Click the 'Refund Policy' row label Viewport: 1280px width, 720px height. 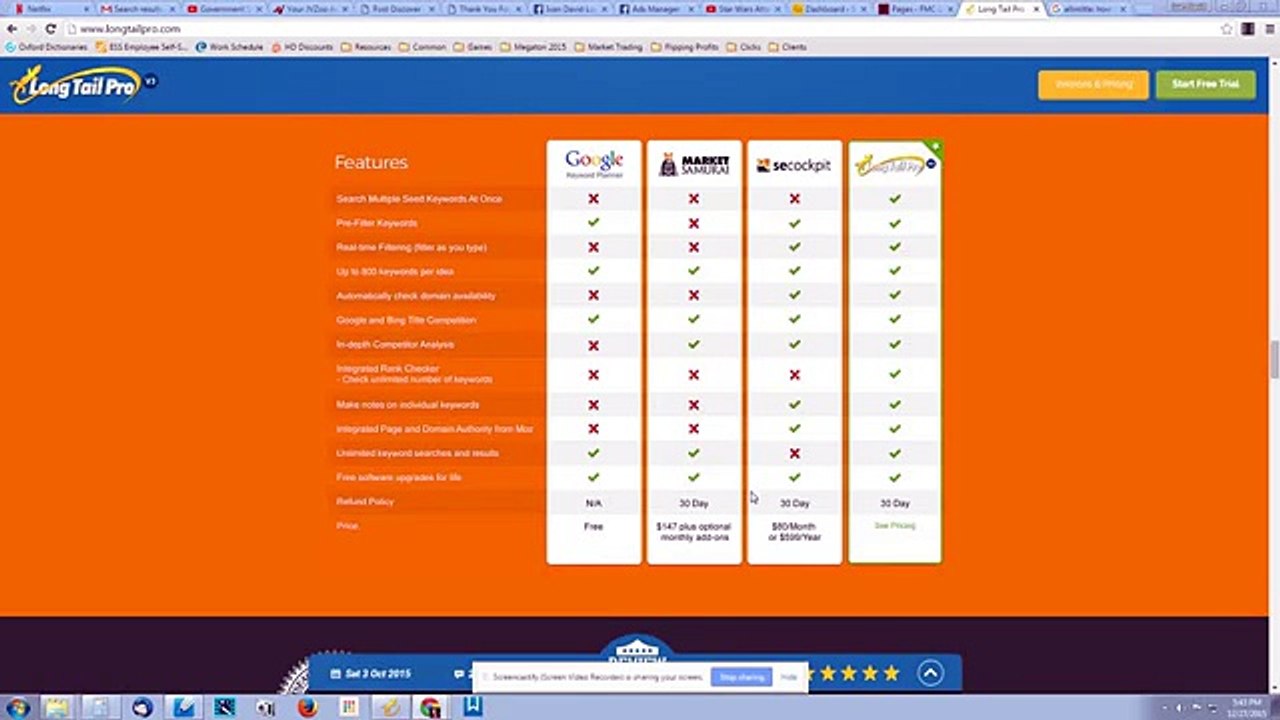click(x=365, y=502)
